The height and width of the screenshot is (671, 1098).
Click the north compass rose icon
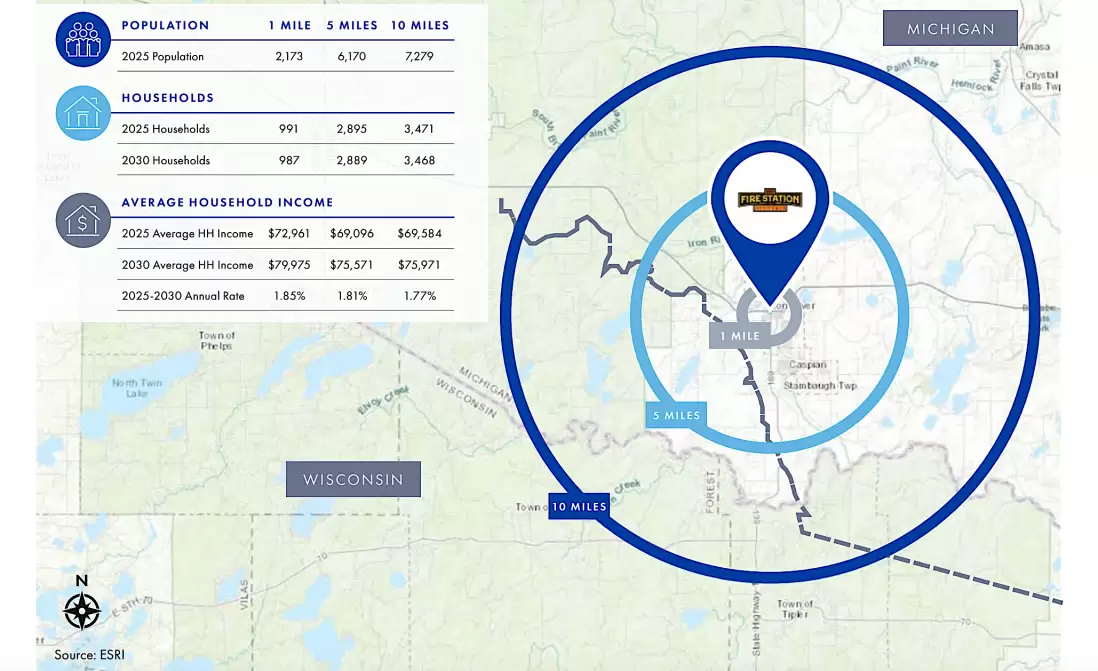tap(81, 610)
